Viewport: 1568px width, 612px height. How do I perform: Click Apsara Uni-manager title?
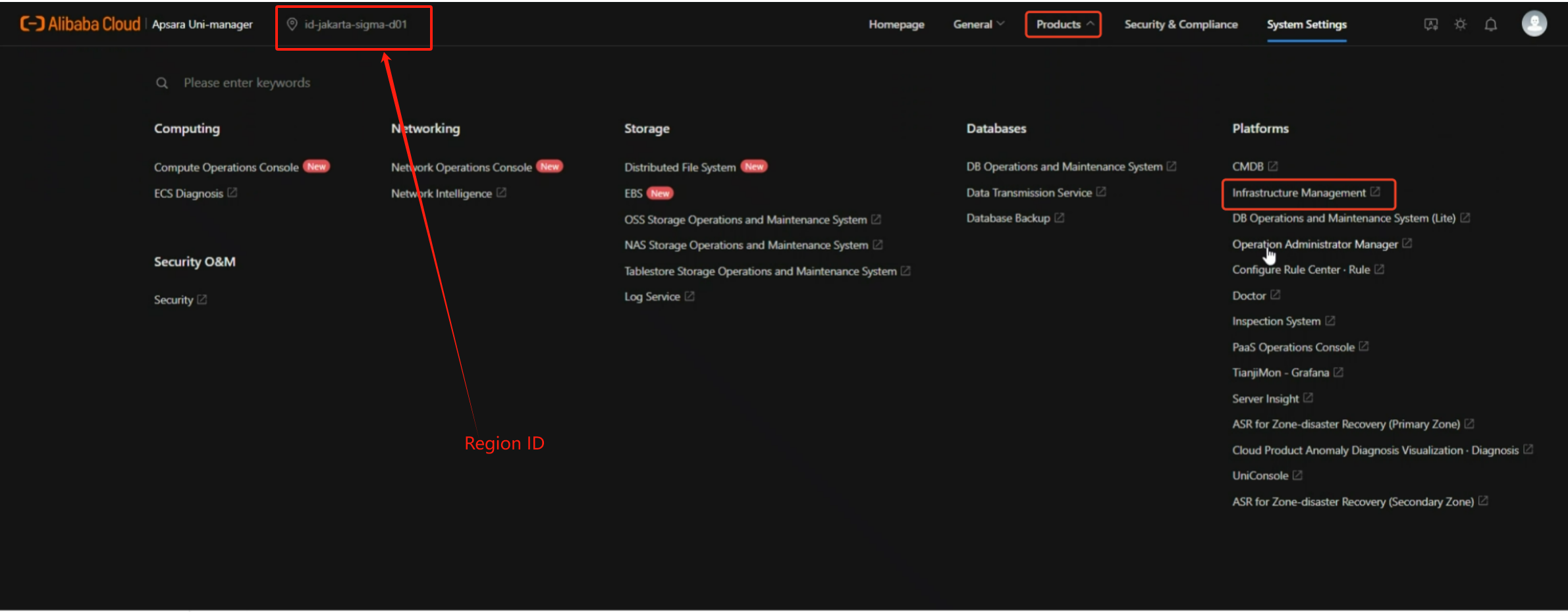202,24
